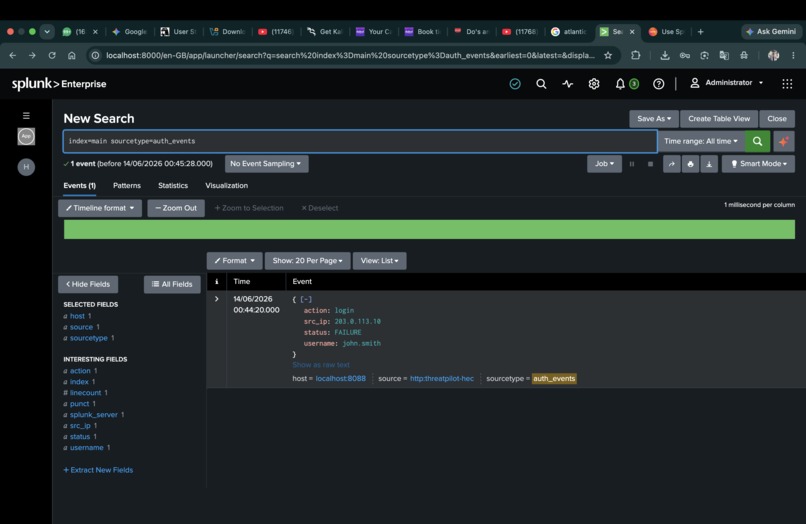
Task: Open the AI assistant sparkle button
Action: (x=783, y=141)
